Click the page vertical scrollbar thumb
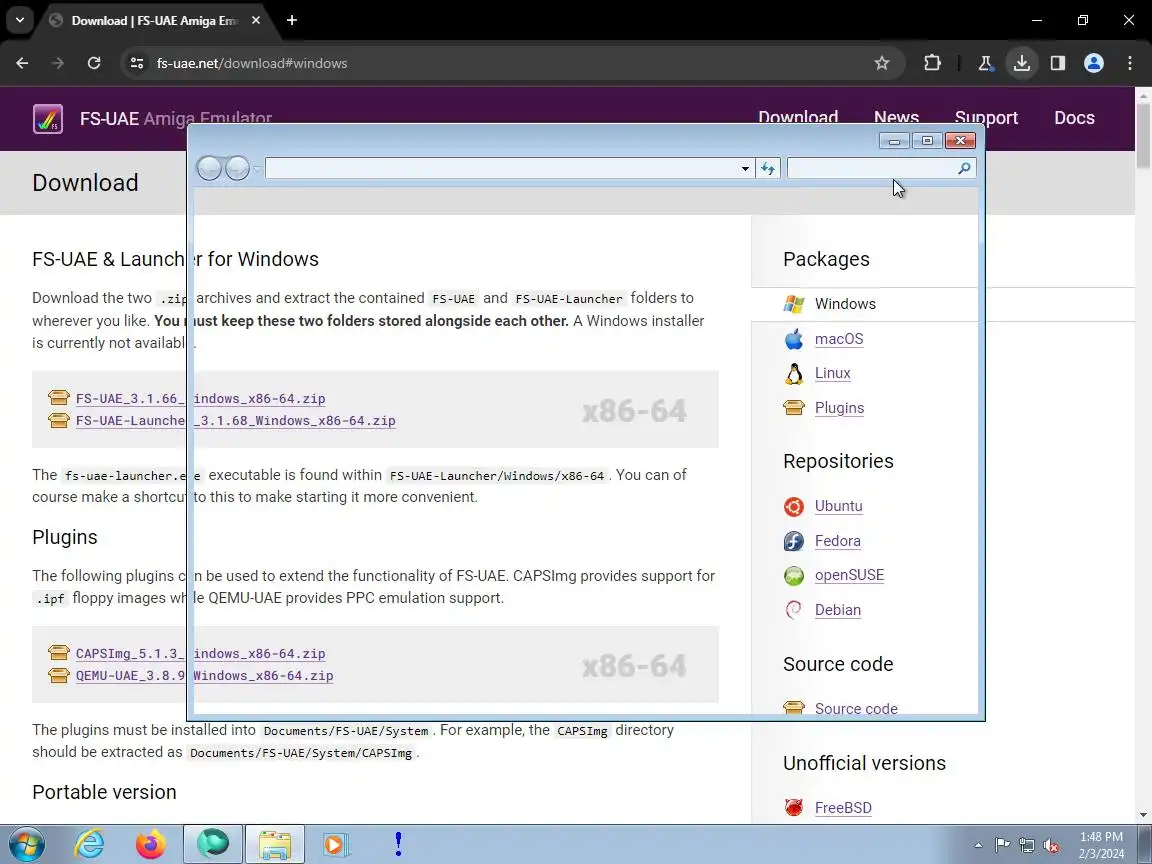Image resolution: width=1152 pixels, height=864 pixels. click(1143, 136)
